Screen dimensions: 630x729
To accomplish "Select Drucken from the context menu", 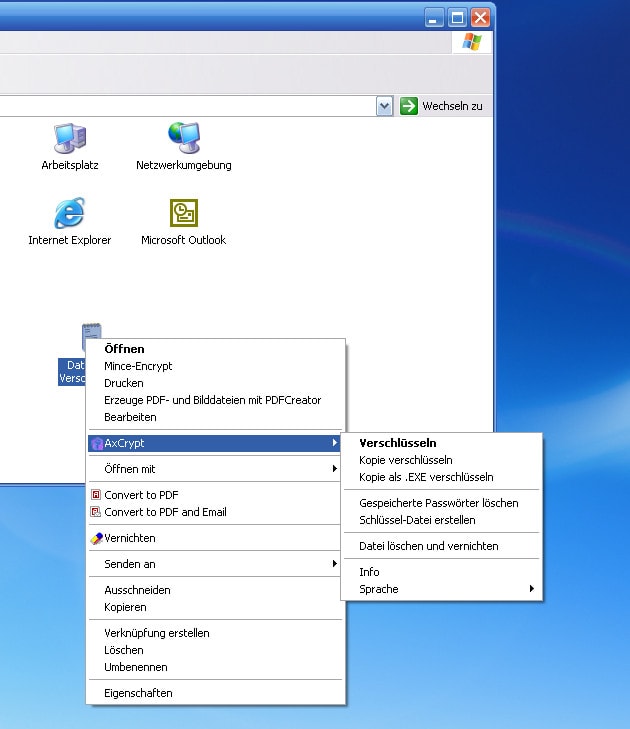I will point(214,383).
